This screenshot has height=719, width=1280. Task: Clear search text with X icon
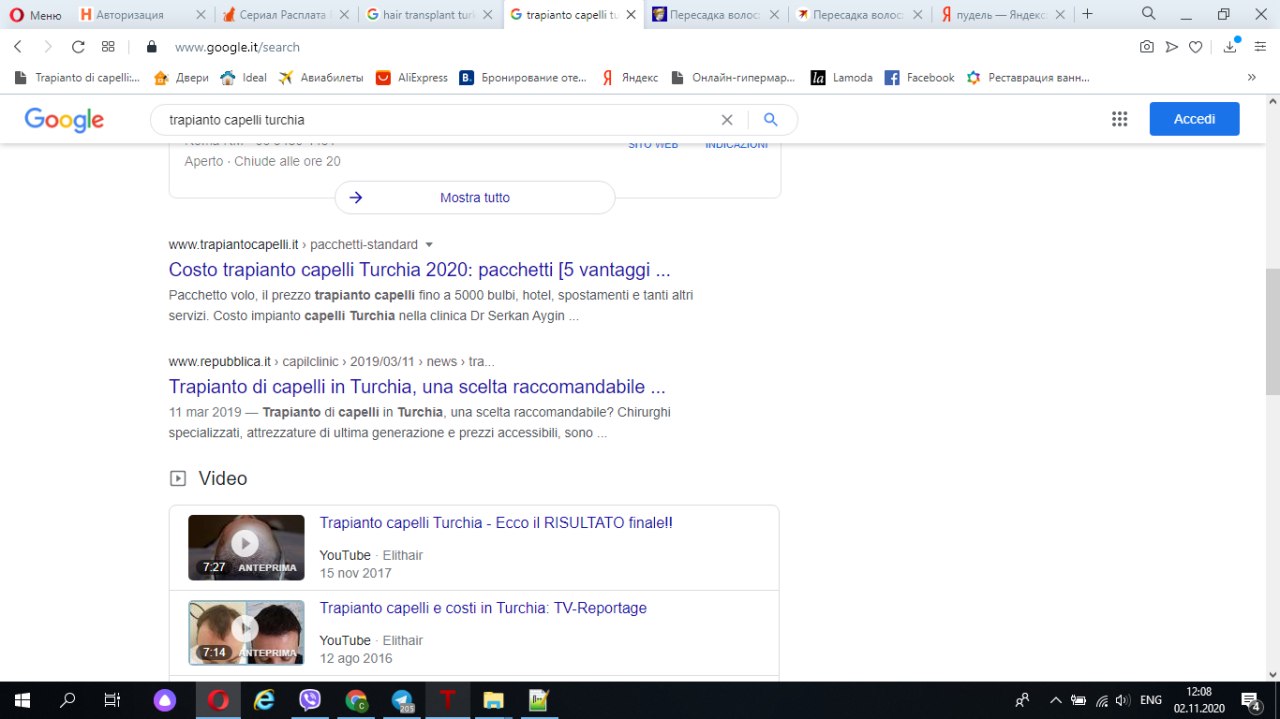pyautogui.click(x=727, y=120)
